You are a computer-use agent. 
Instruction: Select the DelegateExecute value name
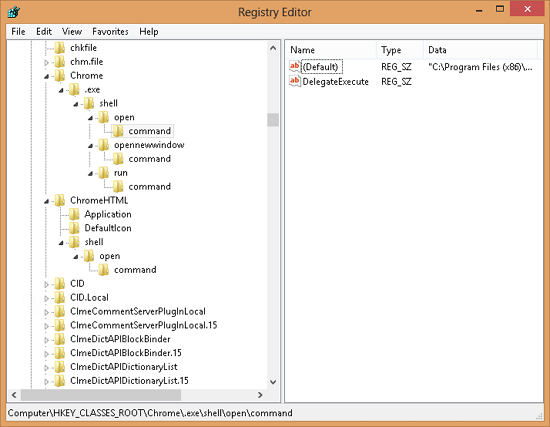pyautogui.click(x=335, y=81)
